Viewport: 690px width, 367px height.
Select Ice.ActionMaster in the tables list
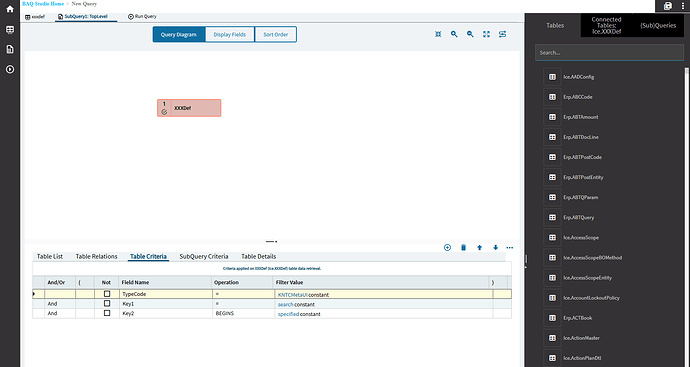[581, 338]
